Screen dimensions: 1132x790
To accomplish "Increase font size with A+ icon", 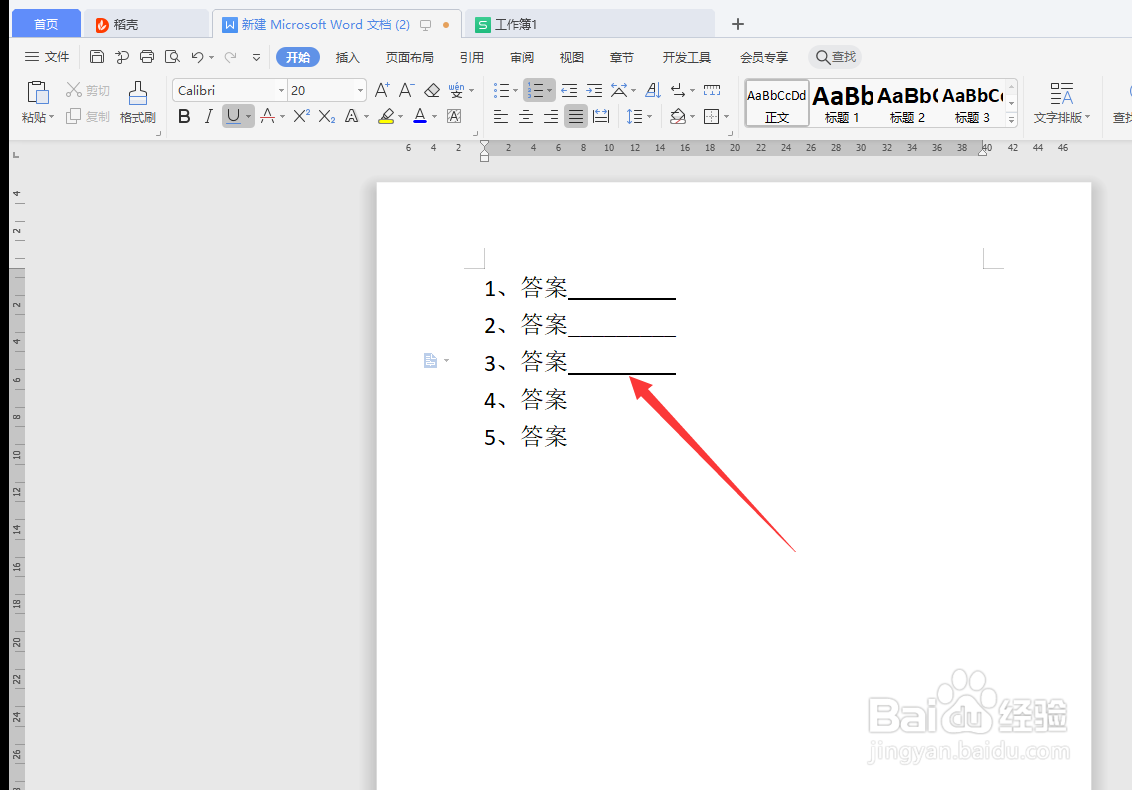I will click(x=382, y=90).
